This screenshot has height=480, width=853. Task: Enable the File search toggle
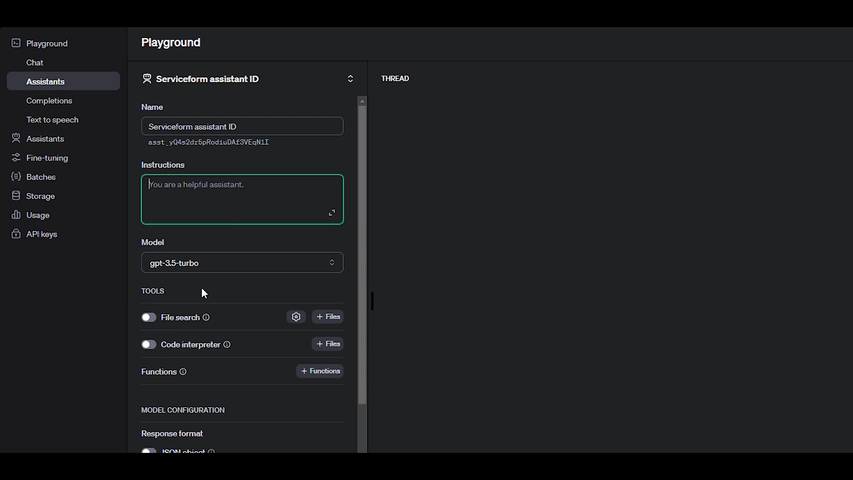pyautogui.click(x=149, y=317)
